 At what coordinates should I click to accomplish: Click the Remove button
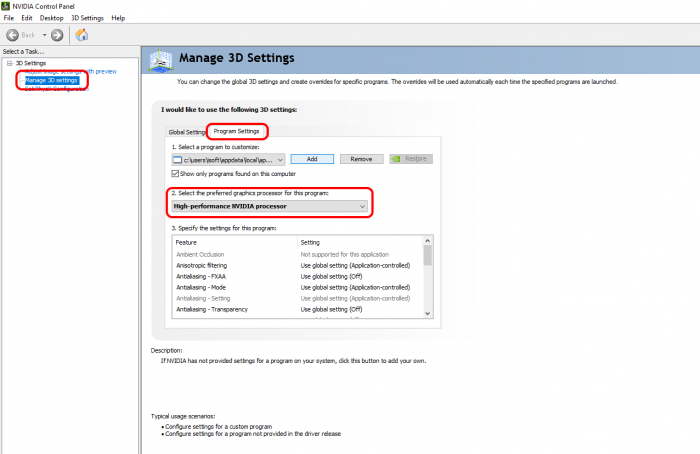(361, 159)
